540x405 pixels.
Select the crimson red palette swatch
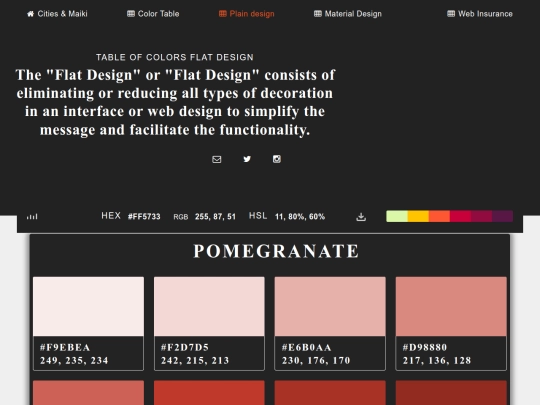point(460,216)
